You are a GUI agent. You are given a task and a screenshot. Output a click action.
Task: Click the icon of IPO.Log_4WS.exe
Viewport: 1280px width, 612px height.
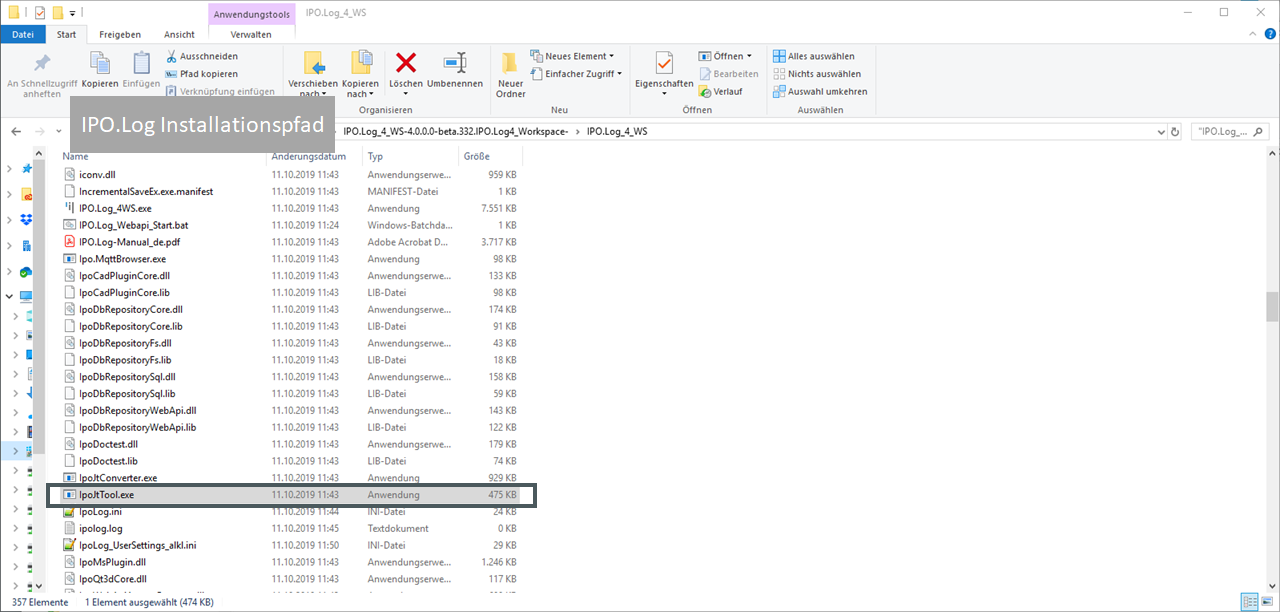click(x=70, y=208)
